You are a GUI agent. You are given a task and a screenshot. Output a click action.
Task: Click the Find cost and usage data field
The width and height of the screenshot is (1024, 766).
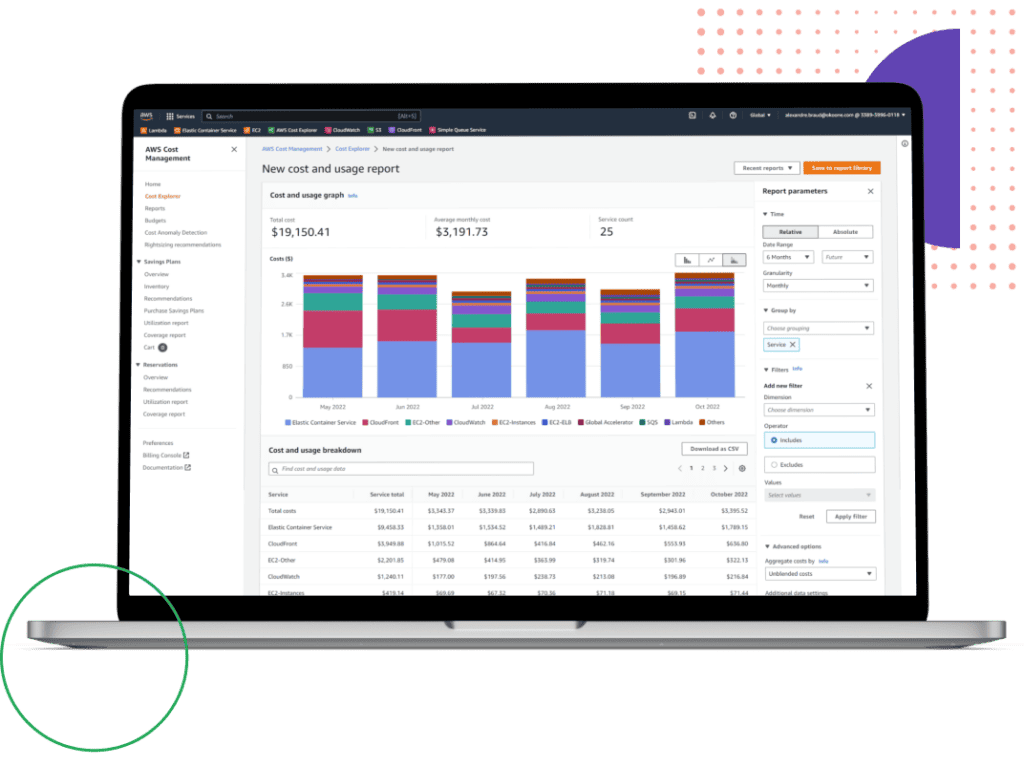coord(401,468)
